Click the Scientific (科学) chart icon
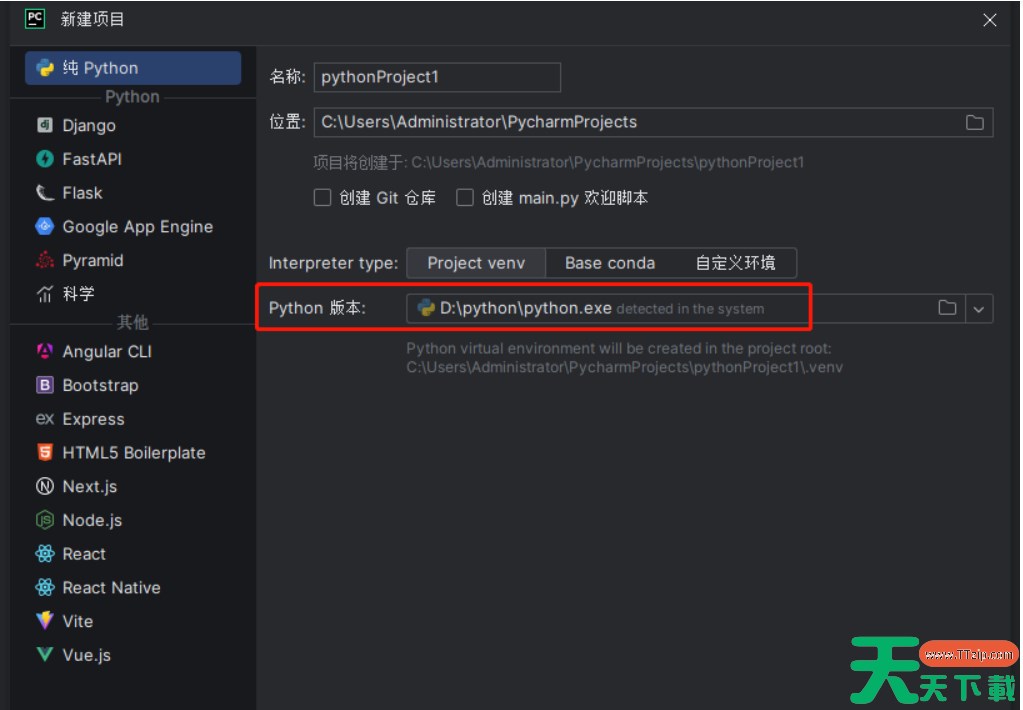 (44, 294)
